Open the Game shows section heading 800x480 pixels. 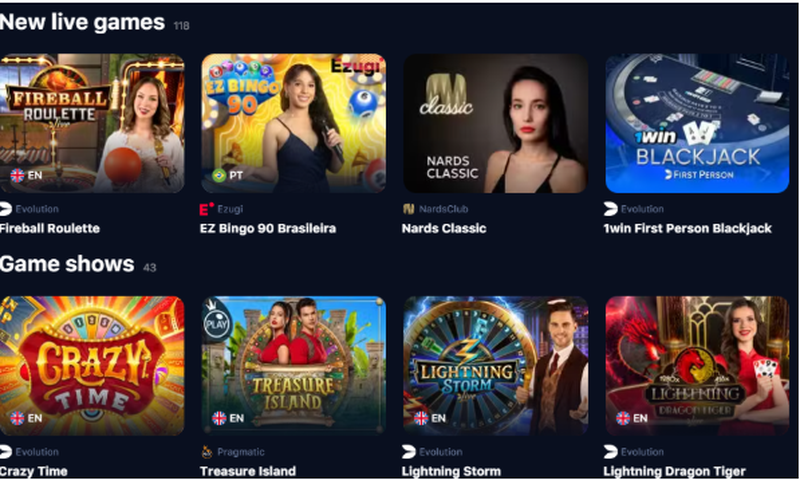click(67, 264)
